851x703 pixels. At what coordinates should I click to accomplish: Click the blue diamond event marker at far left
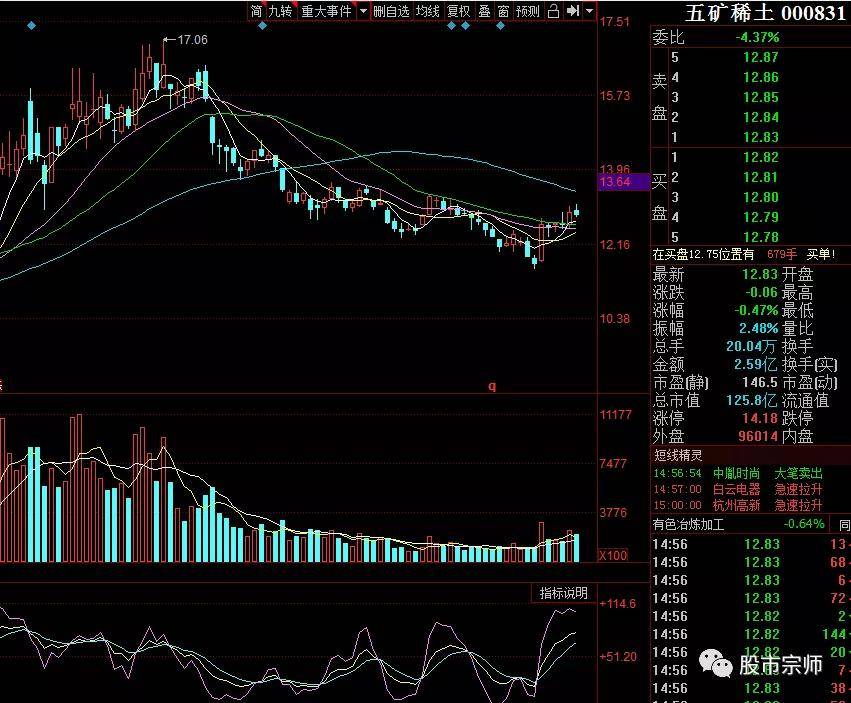click(31, 26)
